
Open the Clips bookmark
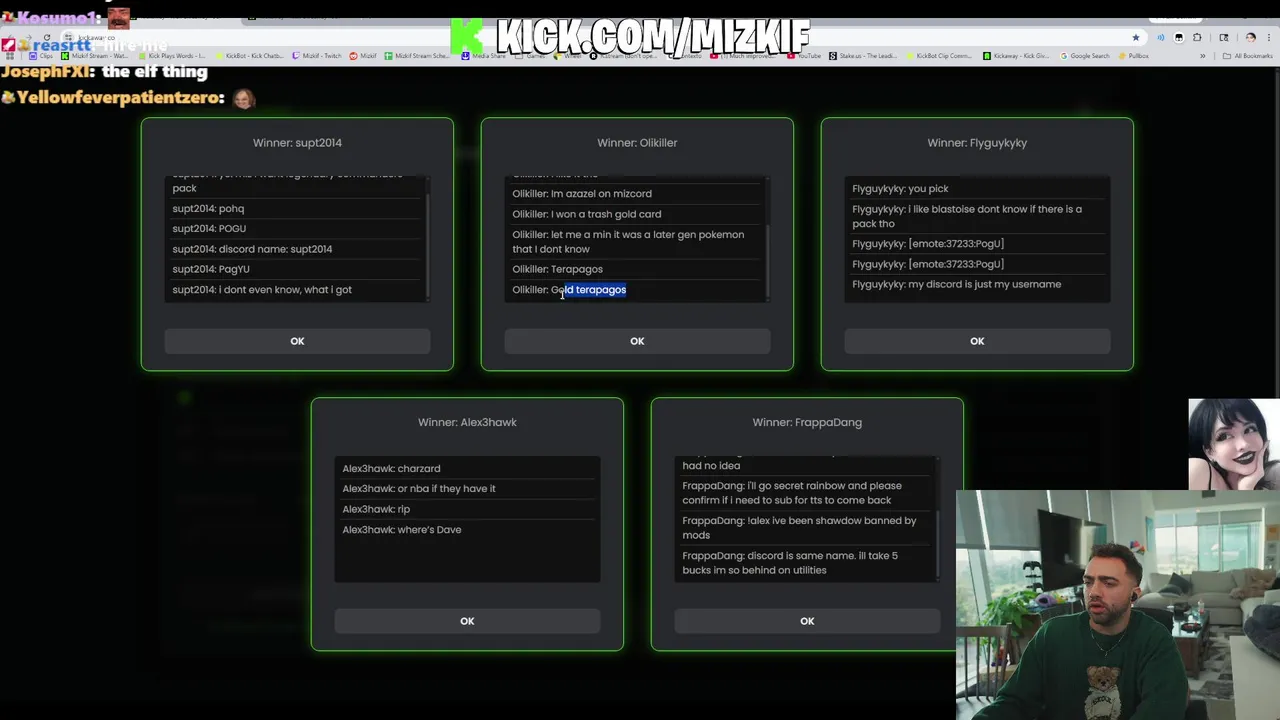42,56
